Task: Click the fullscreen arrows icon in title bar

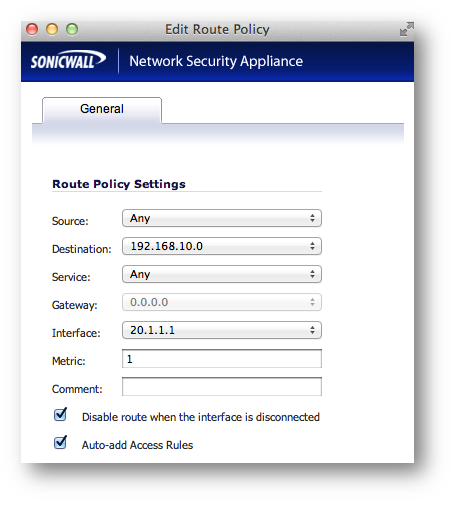Action: [x=407, y=29]
